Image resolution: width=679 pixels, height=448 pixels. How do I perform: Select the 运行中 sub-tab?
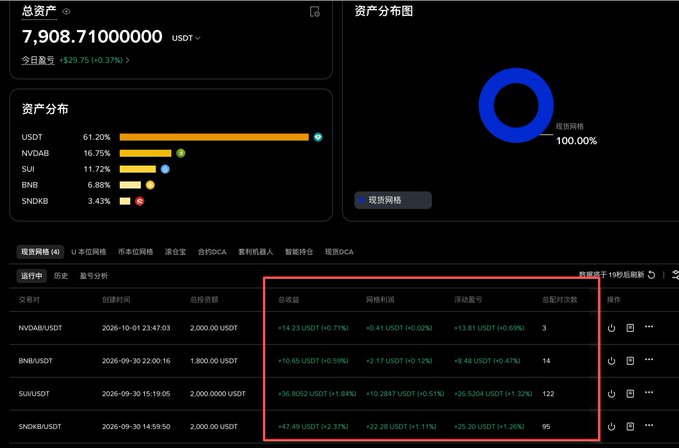[32, 276]
